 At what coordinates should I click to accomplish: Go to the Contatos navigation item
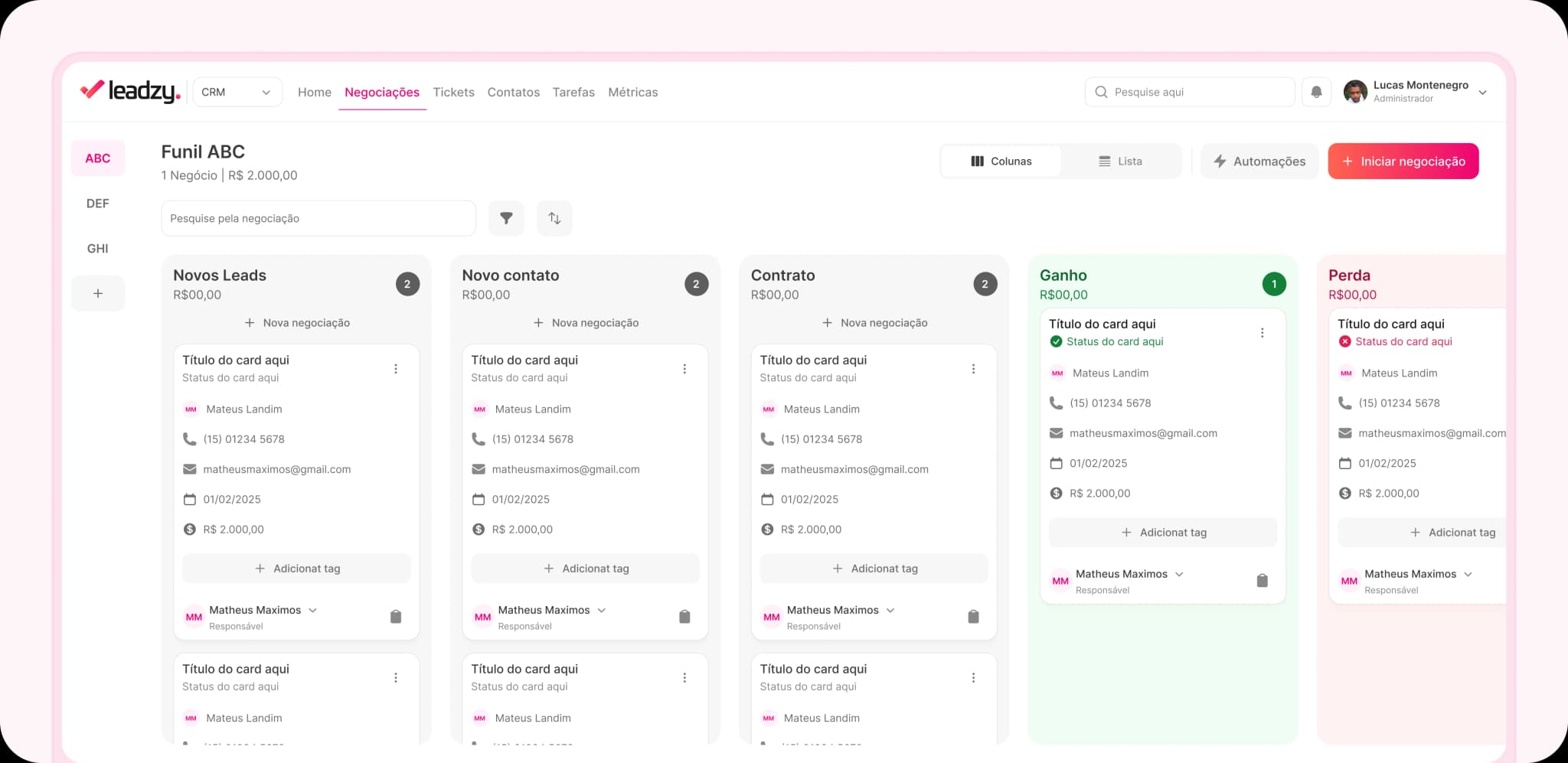pyautogui.click(x=513, y=92)
